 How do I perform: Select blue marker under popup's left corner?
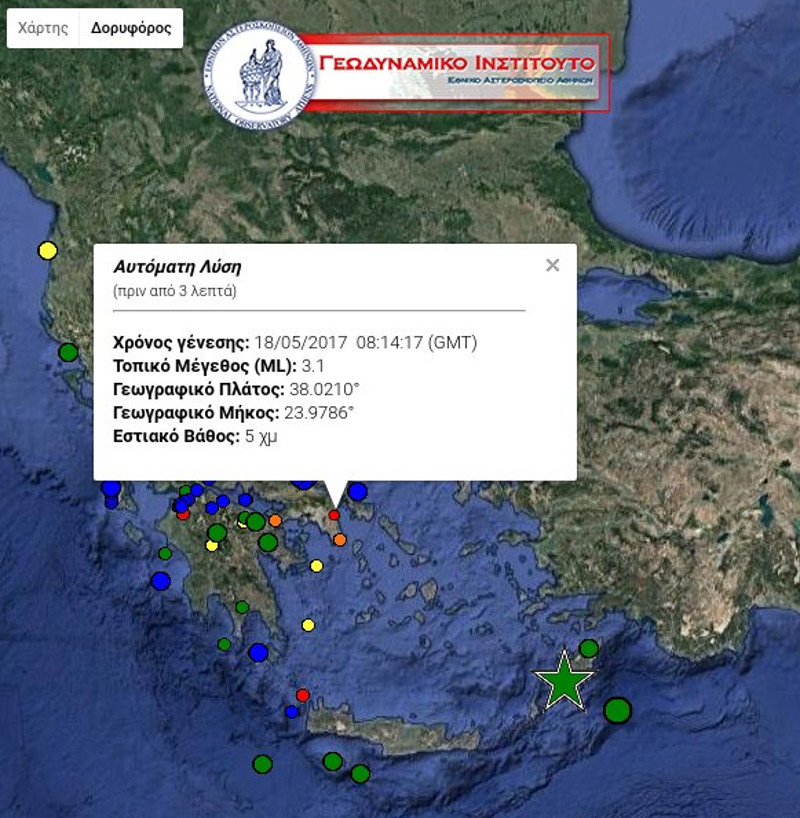pyautogui.click(x=111, y=489)
